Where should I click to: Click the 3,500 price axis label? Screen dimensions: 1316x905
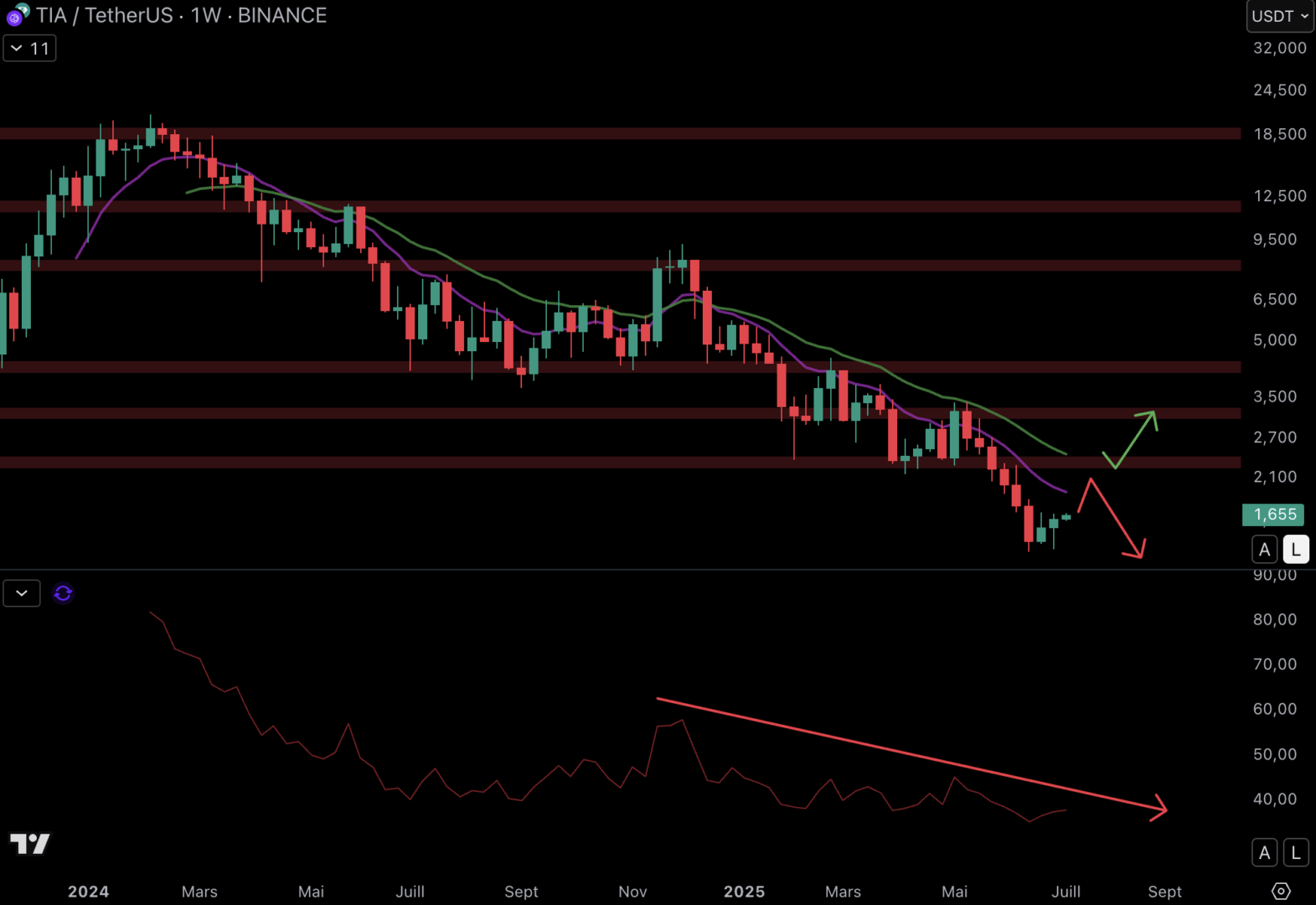pyautogui.click(x=1275, y=396)
